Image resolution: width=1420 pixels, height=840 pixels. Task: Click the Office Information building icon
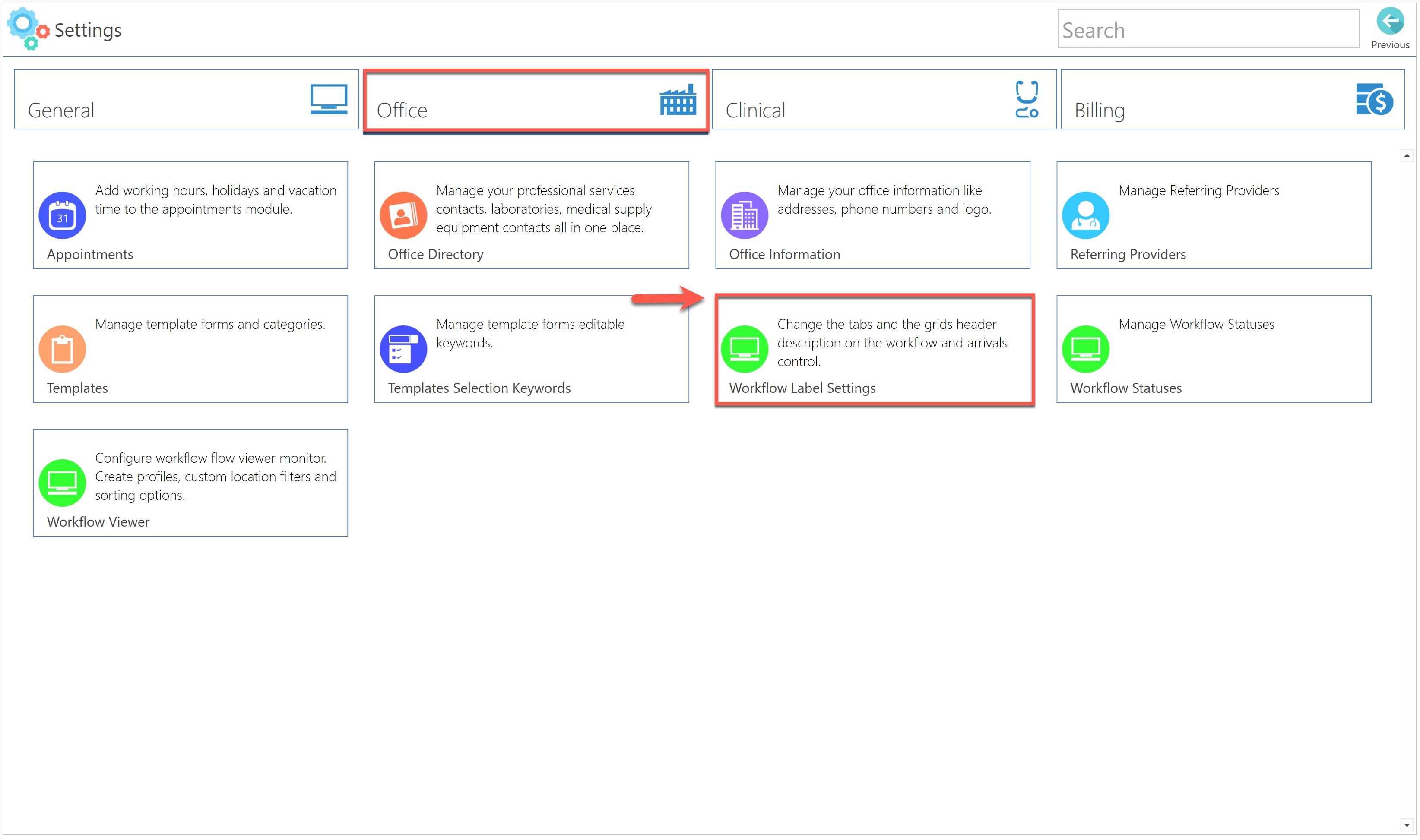point(744,216)
